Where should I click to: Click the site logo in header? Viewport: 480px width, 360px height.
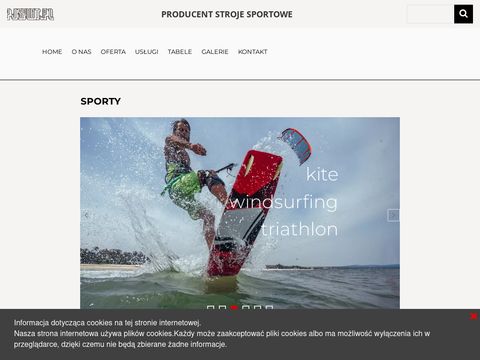[31, 14]
